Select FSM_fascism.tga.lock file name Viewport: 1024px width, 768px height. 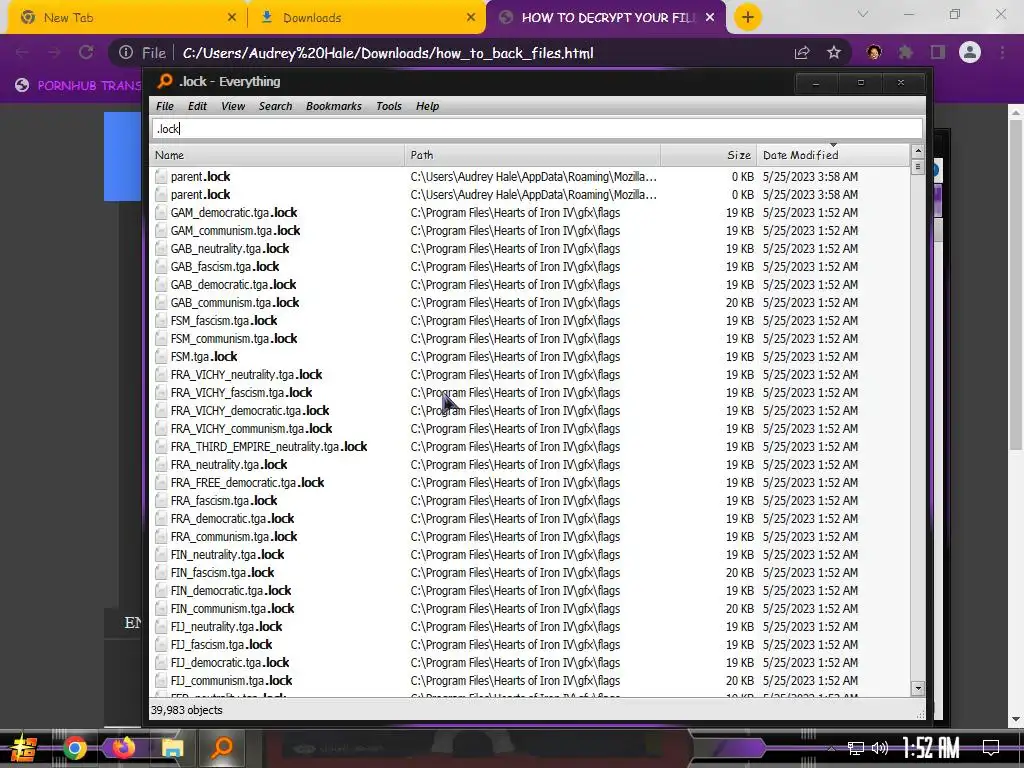(x=224, y=321)
